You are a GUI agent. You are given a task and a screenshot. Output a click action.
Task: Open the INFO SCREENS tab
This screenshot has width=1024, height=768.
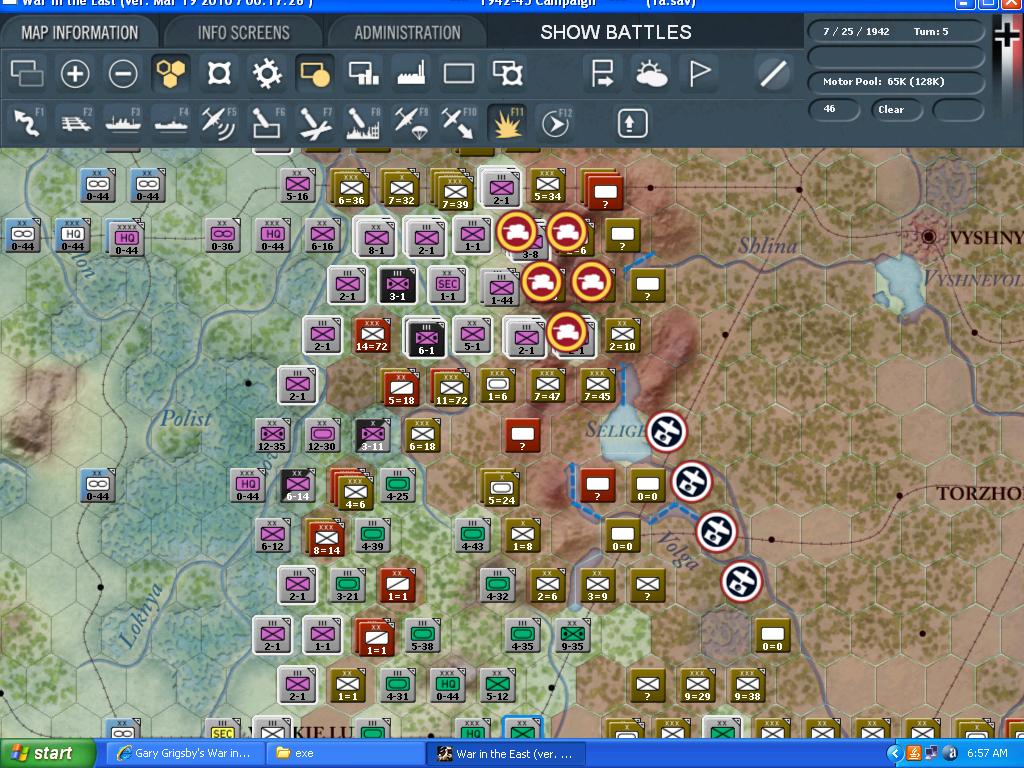243,32
